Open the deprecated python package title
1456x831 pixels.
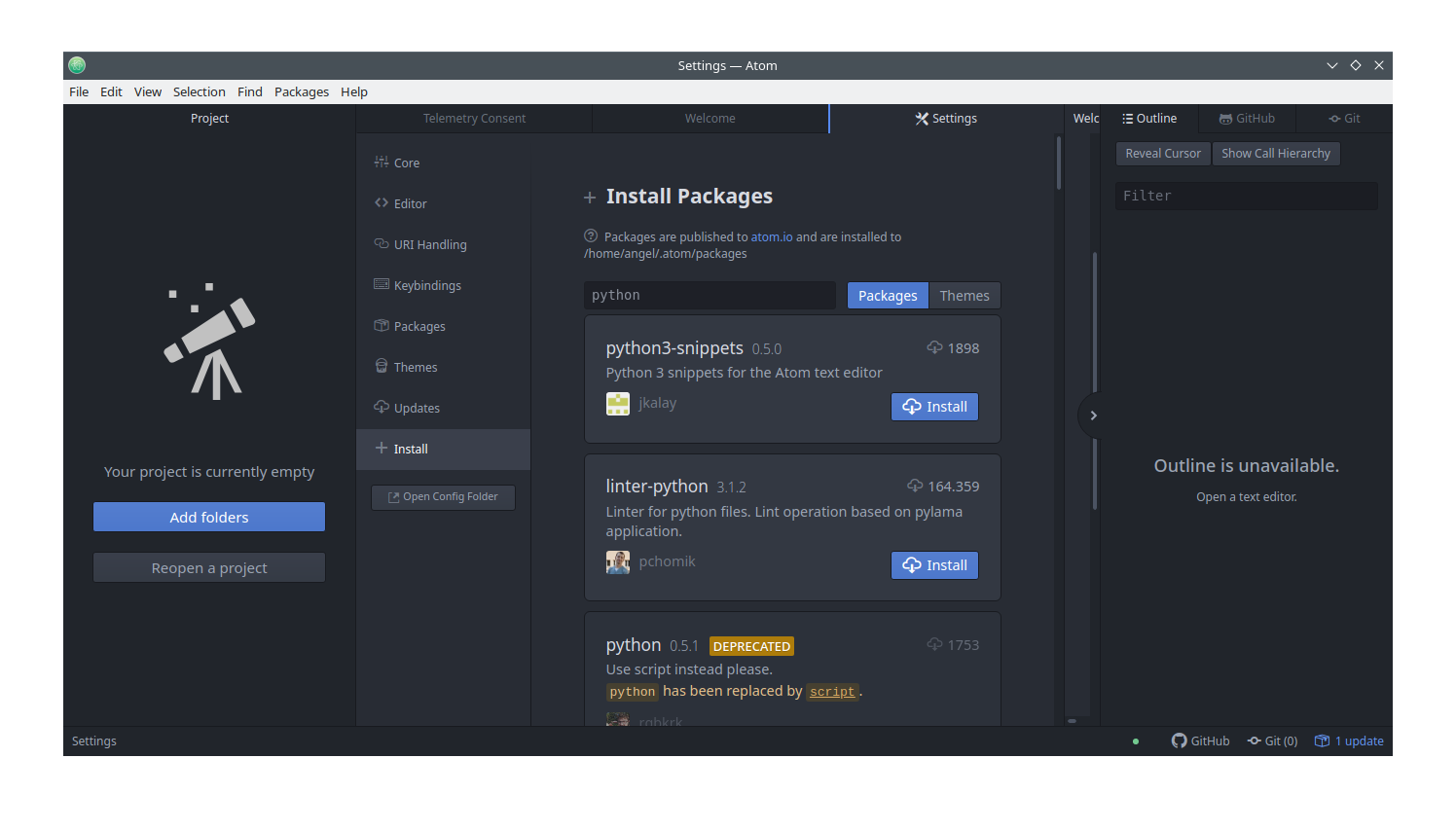634,645
